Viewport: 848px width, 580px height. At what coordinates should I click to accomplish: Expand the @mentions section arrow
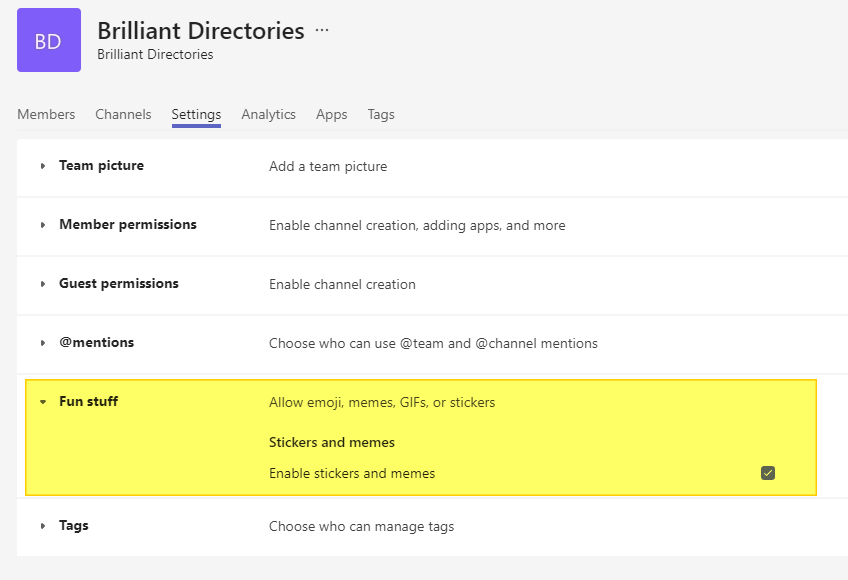[x=43, y=343]
